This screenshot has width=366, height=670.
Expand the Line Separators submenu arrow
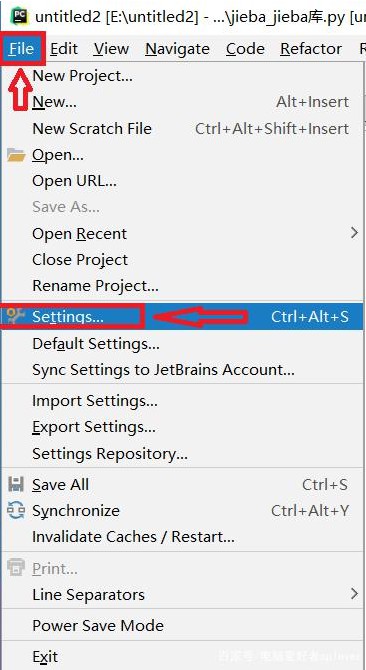354,594
